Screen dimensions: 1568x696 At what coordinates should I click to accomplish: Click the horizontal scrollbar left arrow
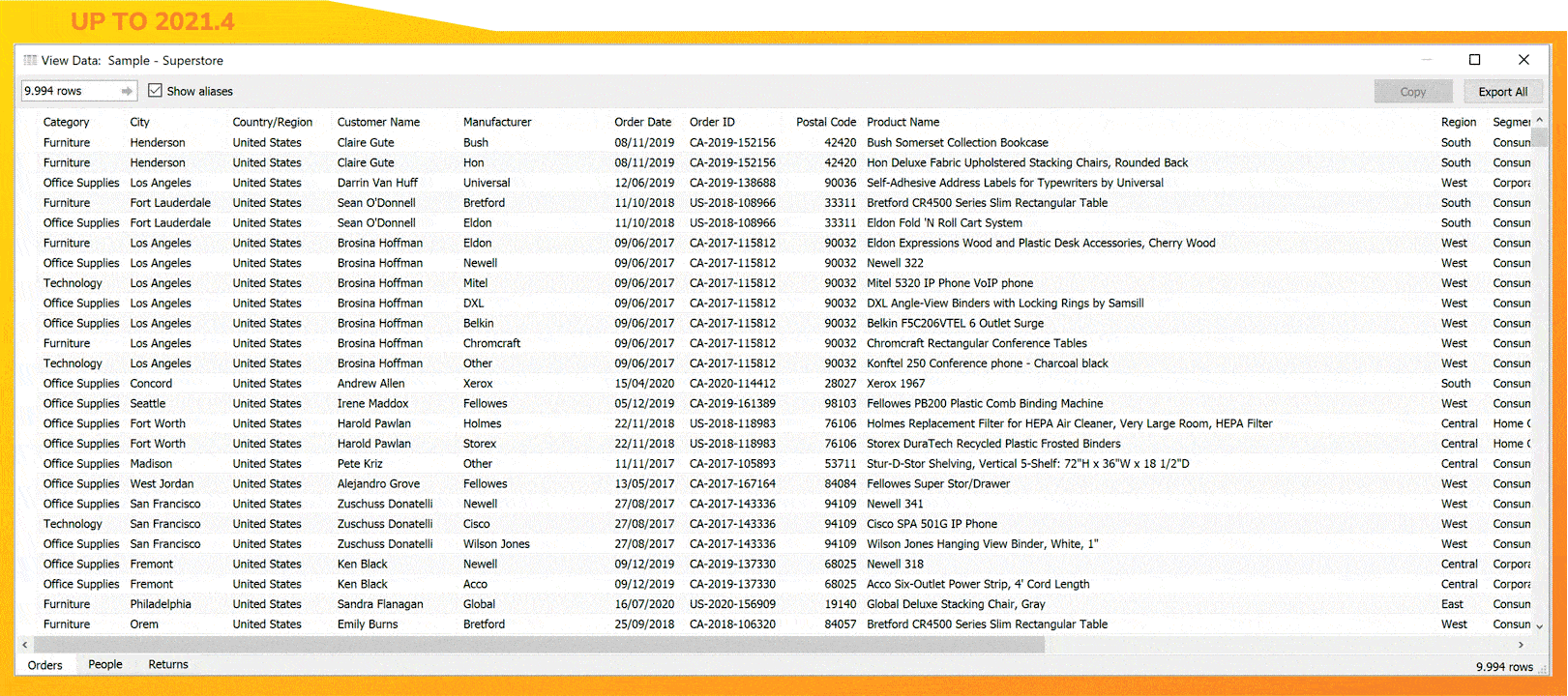(x=25, y=645)
